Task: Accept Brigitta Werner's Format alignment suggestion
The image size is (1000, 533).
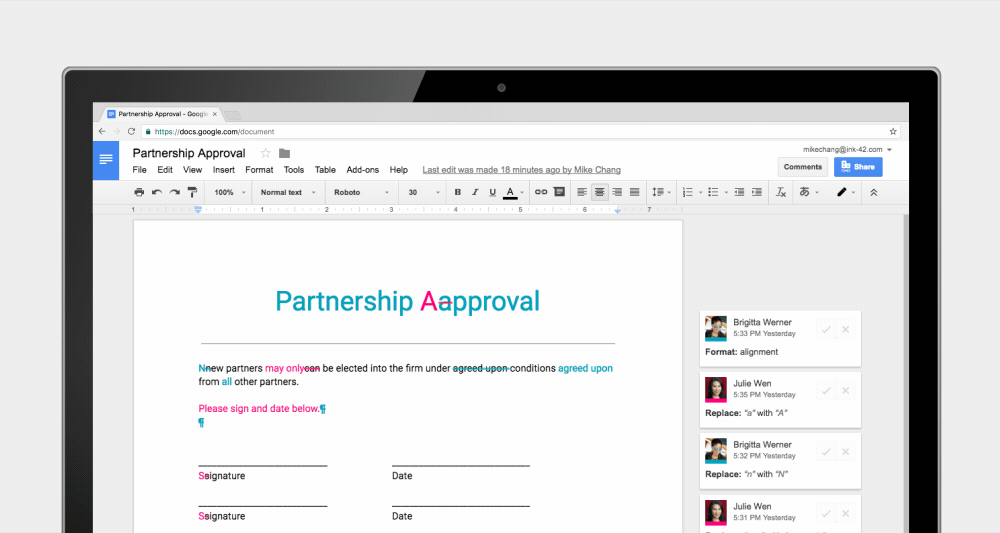Action: 826,330
